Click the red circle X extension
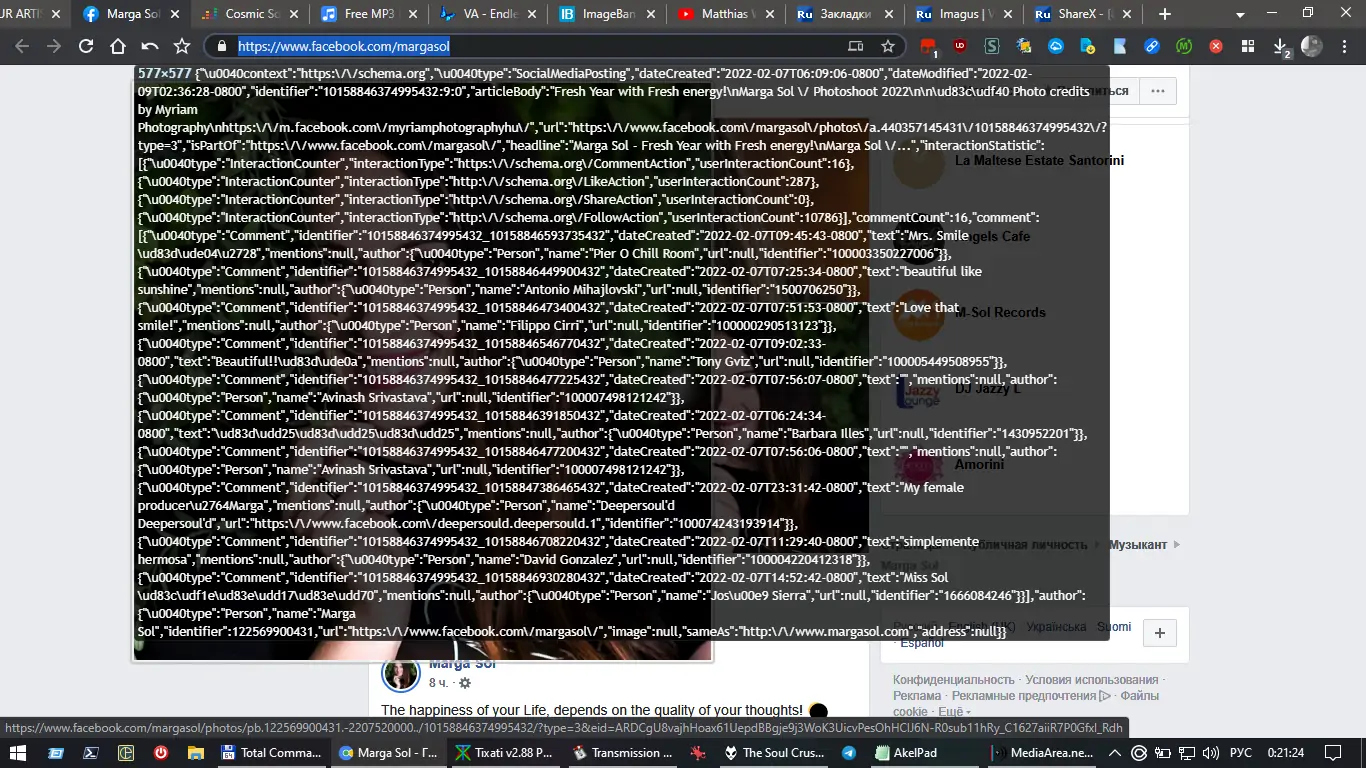Image resolution: width=1366 pixels, height=768 pixels. pos(1216,46)
